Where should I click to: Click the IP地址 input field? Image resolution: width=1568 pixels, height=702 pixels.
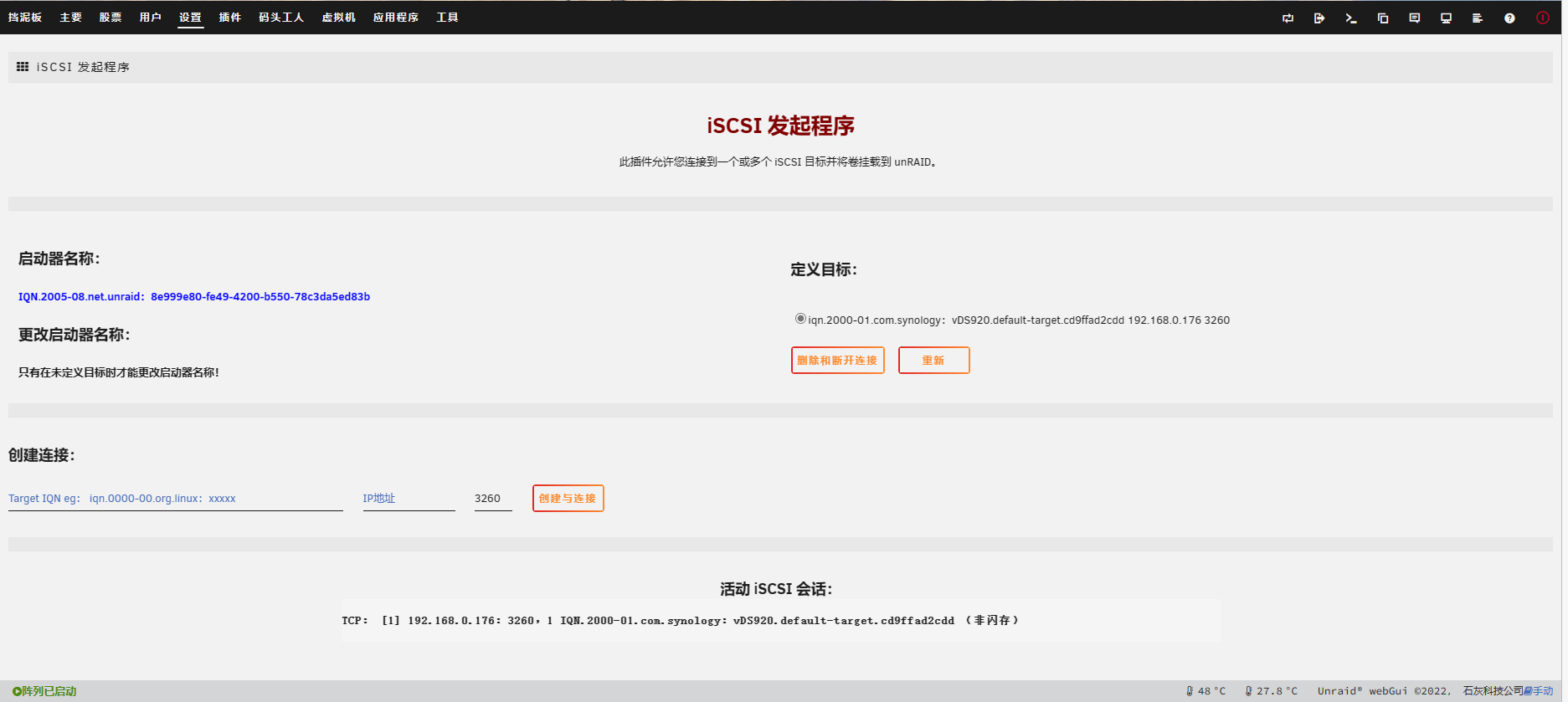[x=409, y=499]
